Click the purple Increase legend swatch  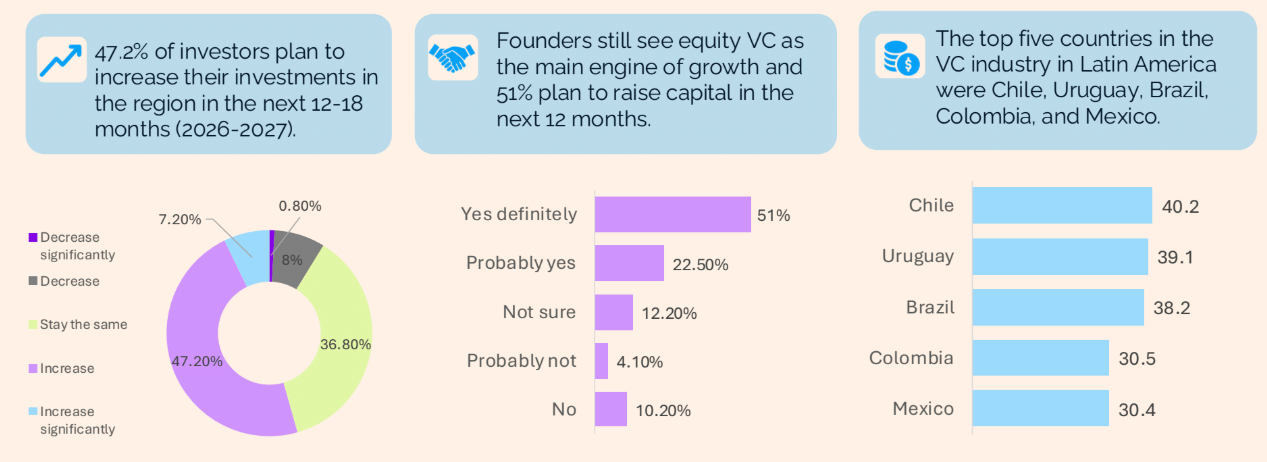click(x=33, y=369)
